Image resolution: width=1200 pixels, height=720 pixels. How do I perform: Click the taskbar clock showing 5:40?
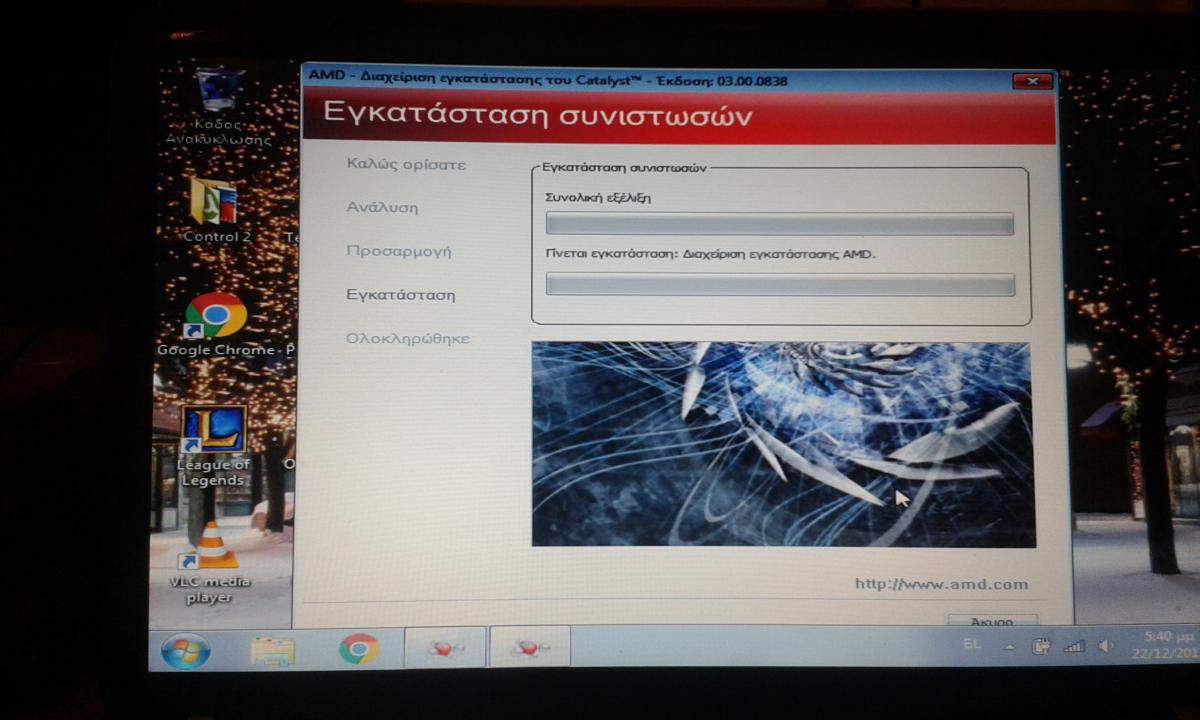(x=1166, y=645)
